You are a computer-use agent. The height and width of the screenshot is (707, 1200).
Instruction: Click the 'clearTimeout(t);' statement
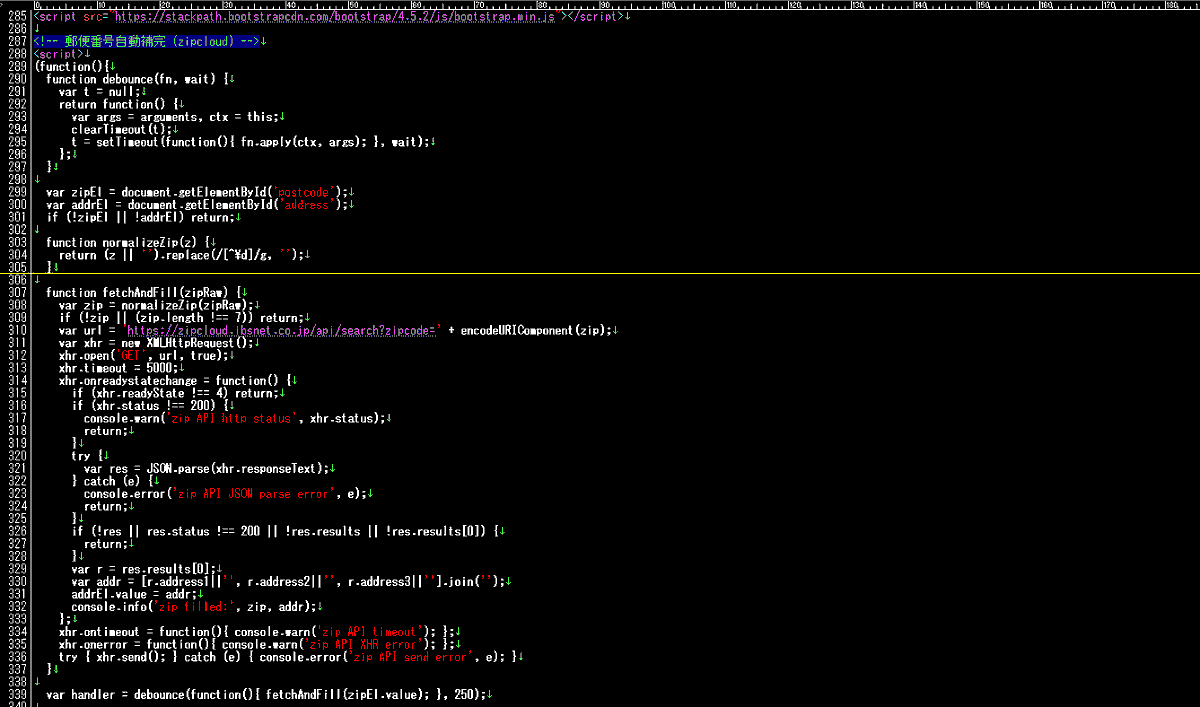121,129
